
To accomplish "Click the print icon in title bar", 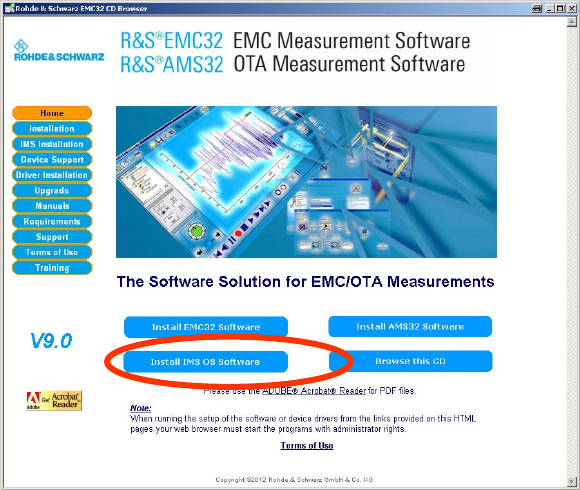I will click(x=537, y=8).
